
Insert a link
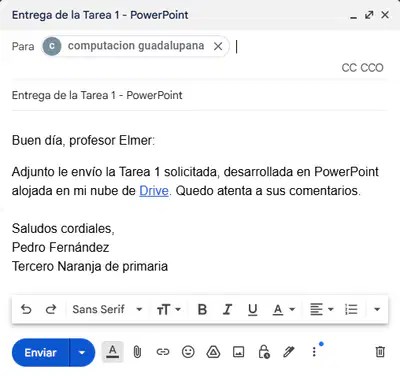pos(163,352)
